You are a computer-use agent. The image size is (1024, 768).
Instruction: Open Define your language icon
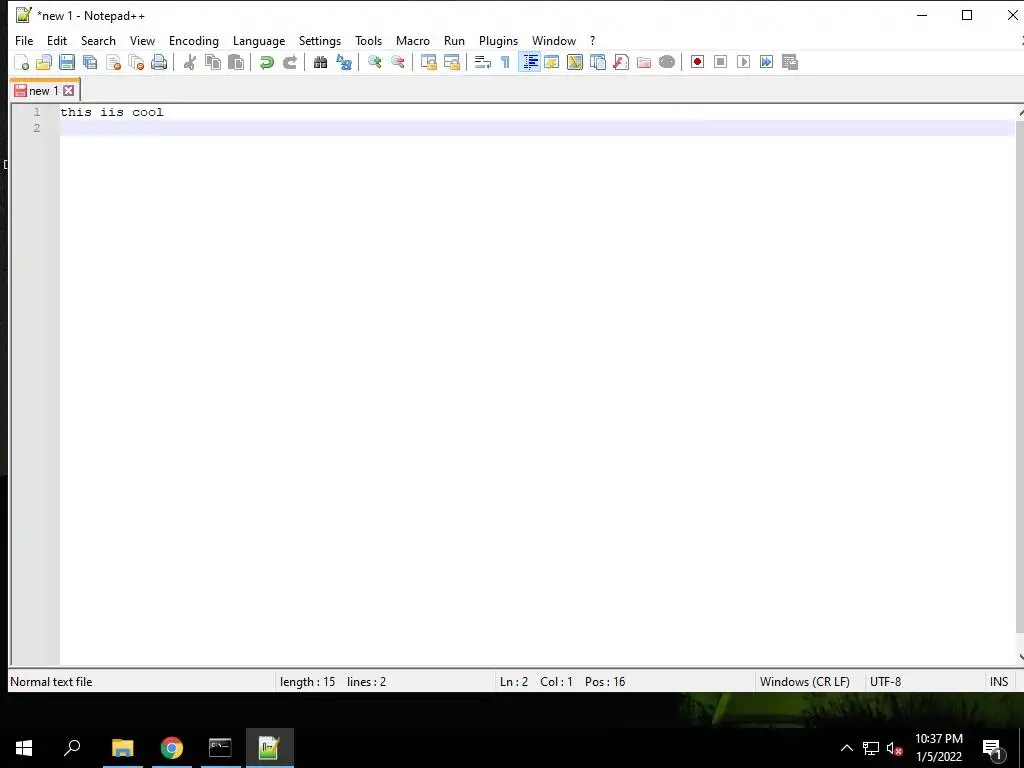pos(552,62)
